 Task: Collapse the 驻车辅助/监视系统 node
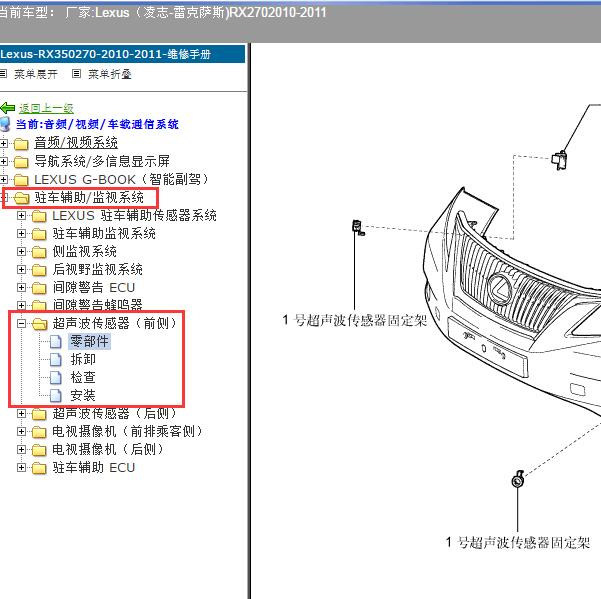click(5, 198)
